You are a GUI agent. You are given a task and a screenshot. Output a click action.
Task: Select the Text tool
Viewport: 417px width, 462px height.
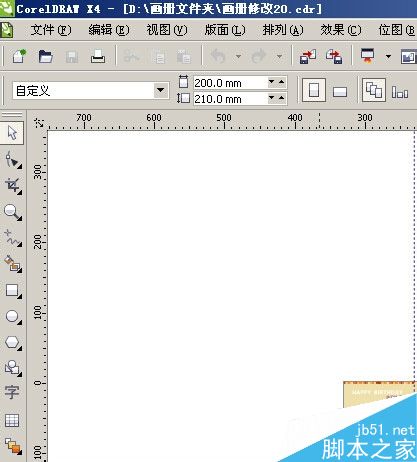pos(12,393)
